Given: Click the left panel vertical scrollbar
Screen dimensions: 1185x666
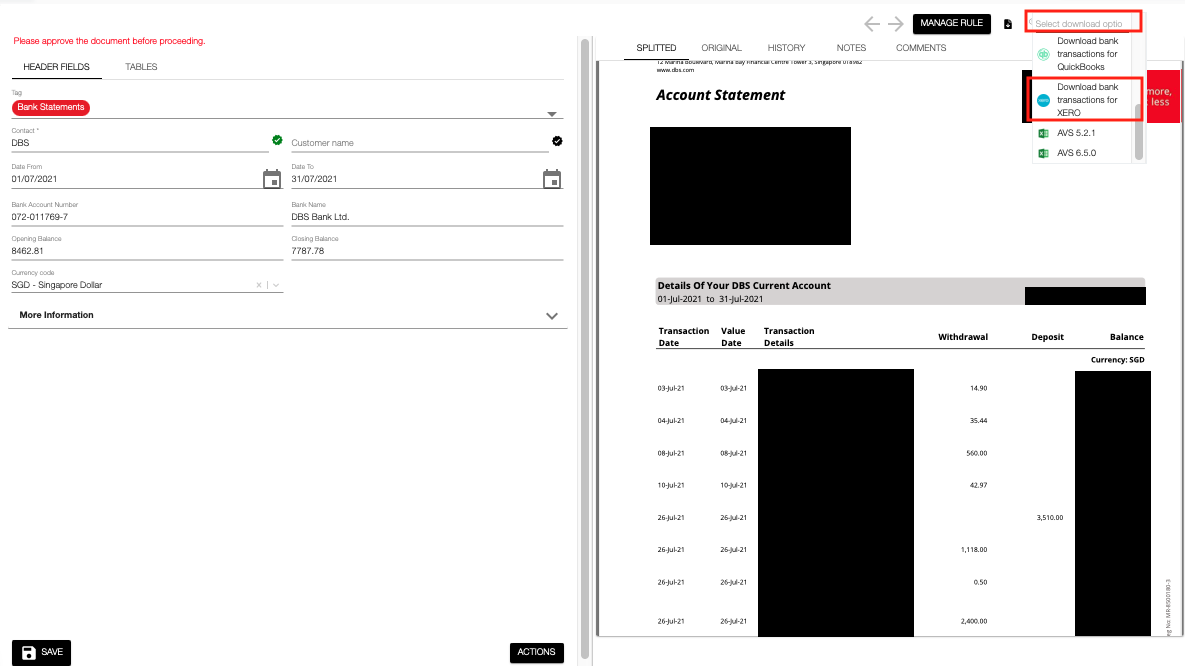Looking at the screenshot, I should [584, 348].
